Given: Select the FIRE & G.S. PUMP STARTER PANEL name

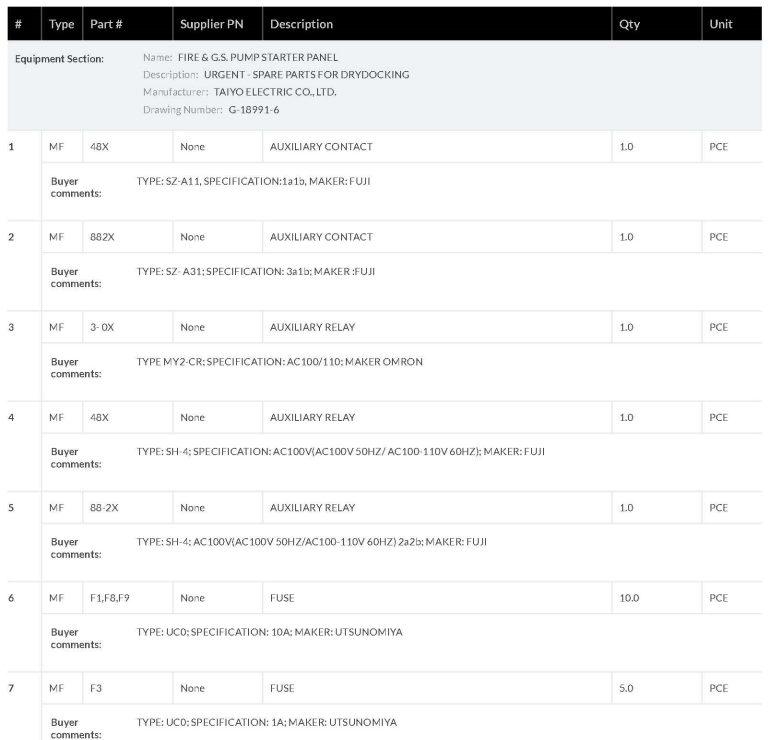Looking at the screenshot, I should 271,58.
